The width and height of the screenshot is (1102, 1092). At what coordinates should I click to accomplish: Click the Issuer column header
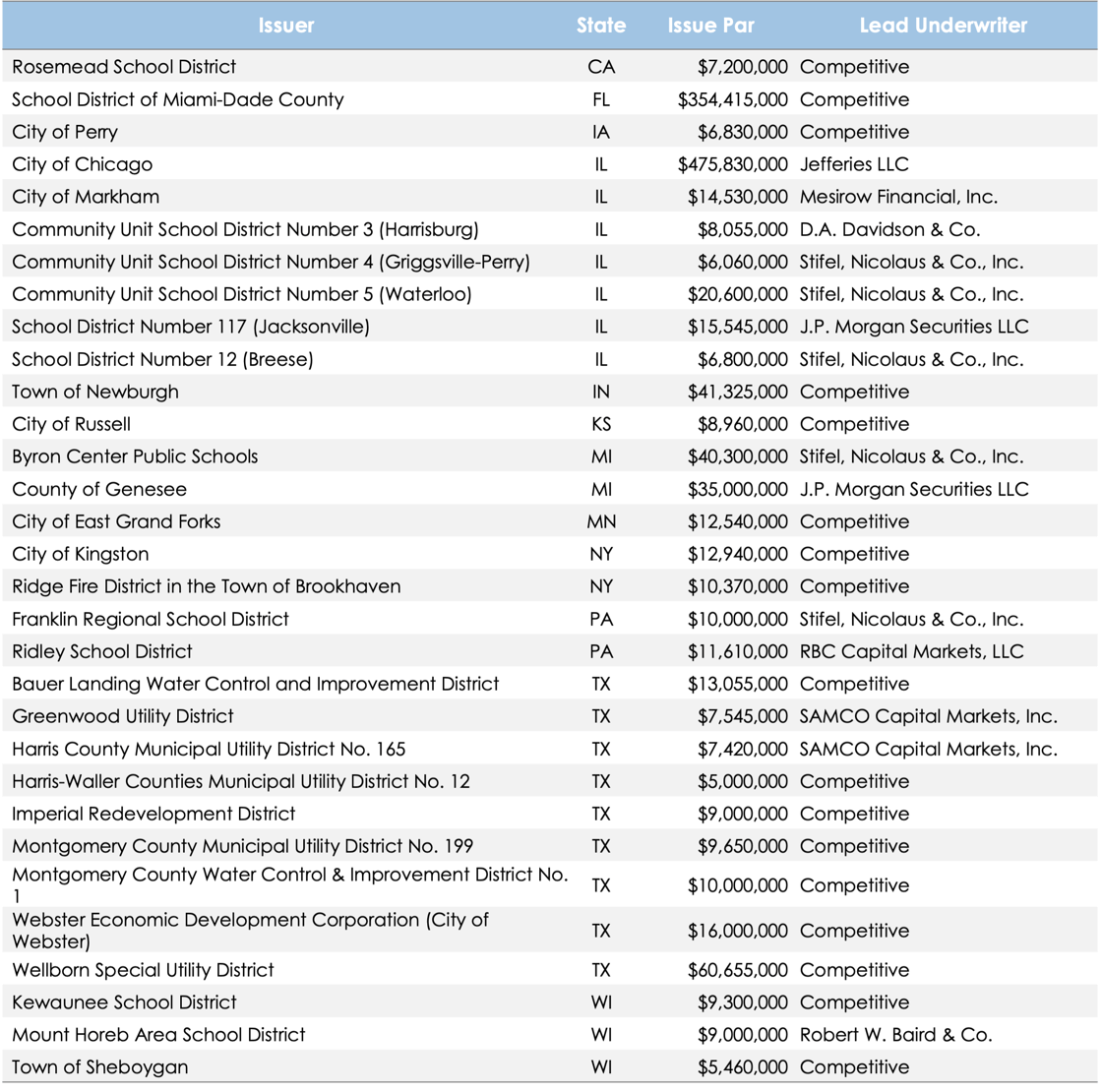pos(286,27)
